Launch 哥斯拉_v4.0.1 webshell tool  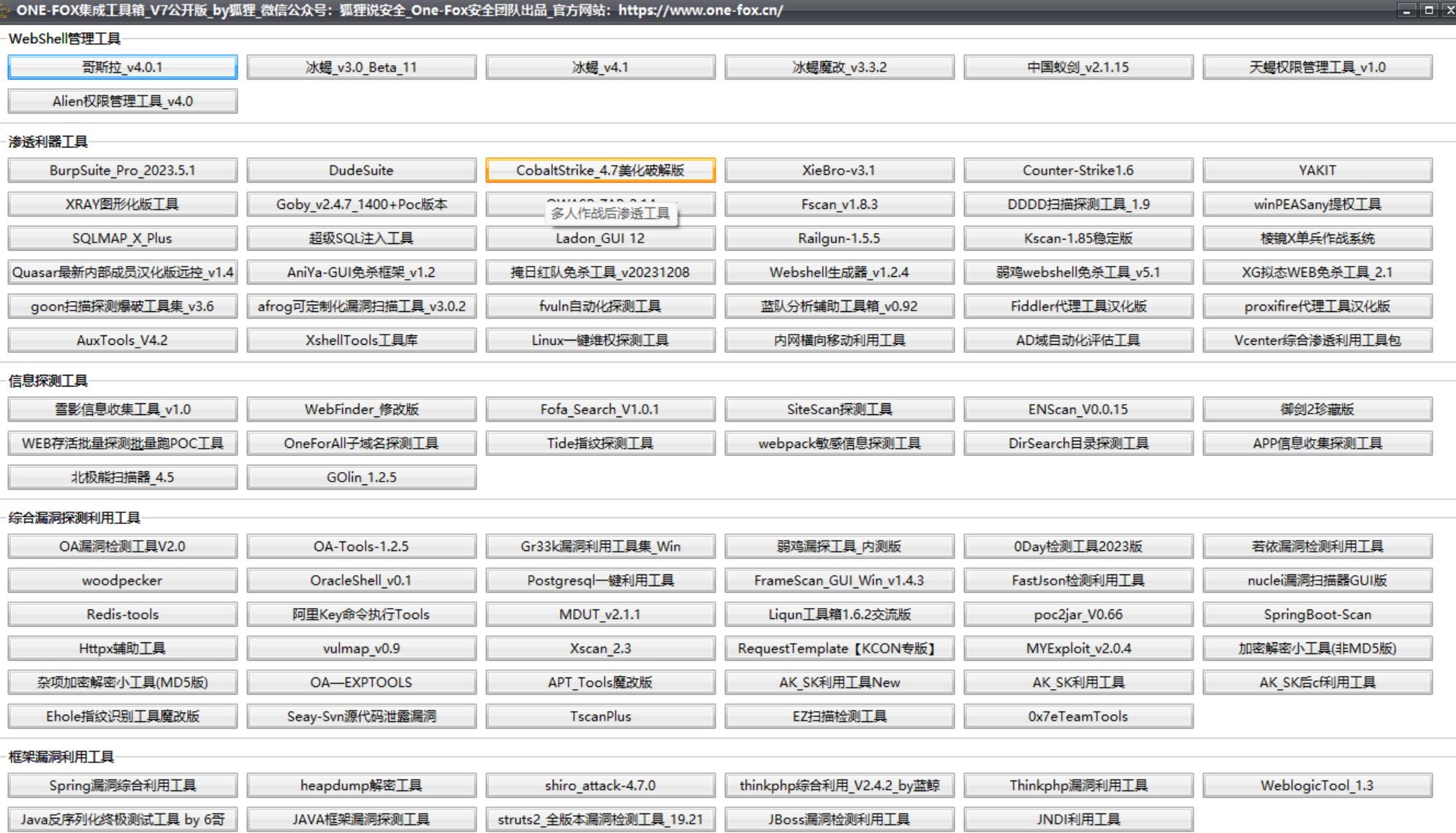[x=122, y=67]
